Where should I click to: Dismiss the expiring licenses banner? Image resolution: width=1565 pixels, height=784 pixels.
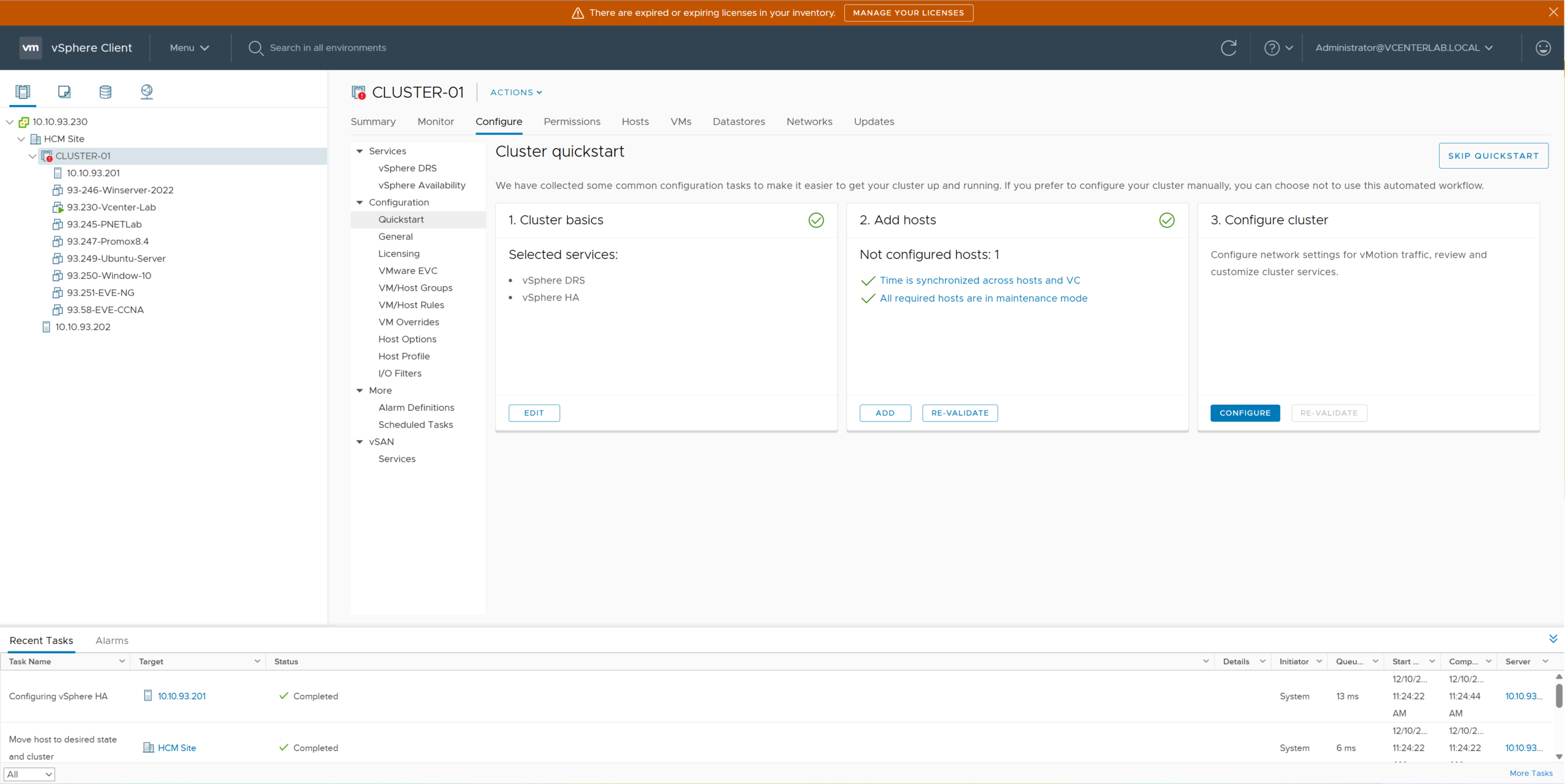point(1554,12)
